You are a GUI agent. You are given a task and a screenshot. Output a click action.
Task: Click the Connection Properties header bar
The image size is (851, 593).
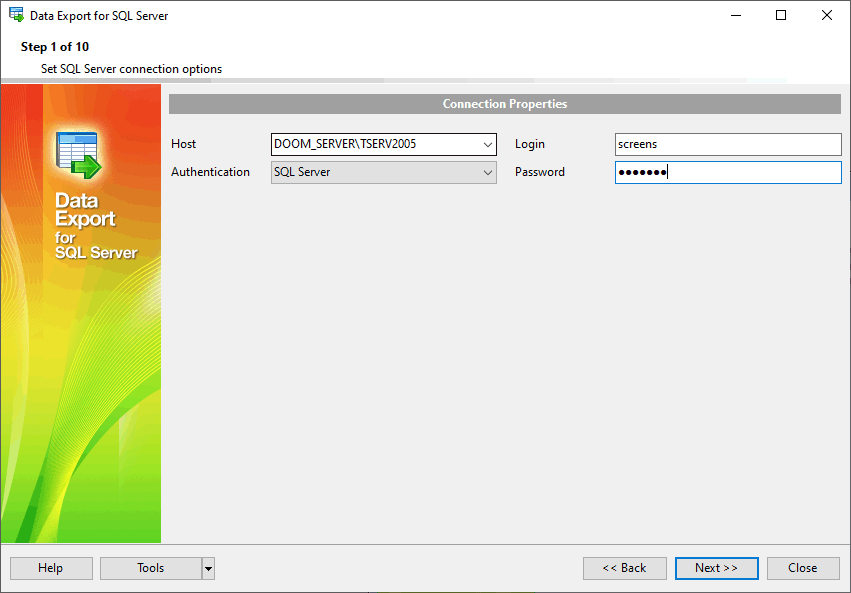504,103
